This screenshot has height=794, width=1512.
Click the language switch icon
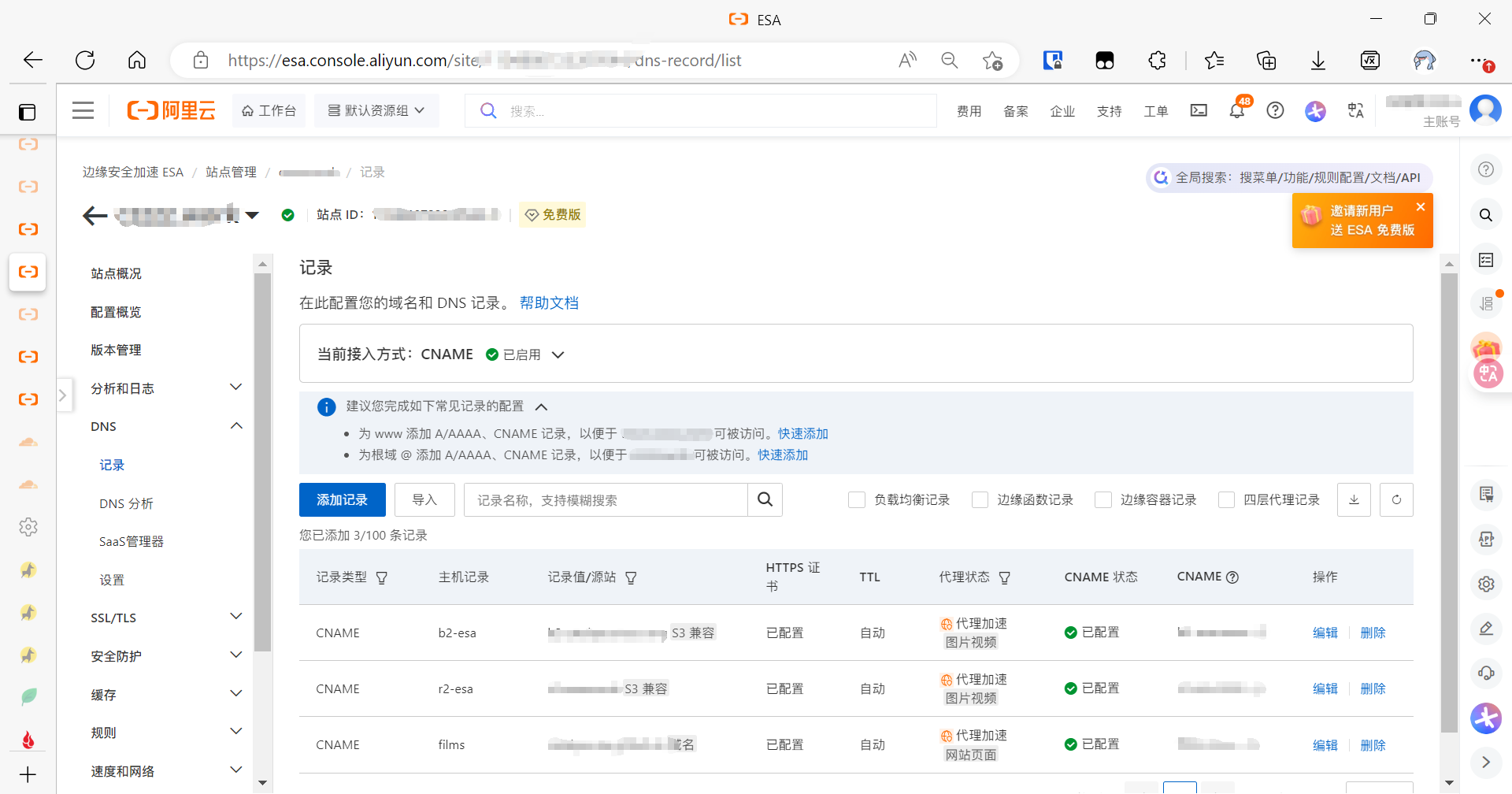(1355, 110)
